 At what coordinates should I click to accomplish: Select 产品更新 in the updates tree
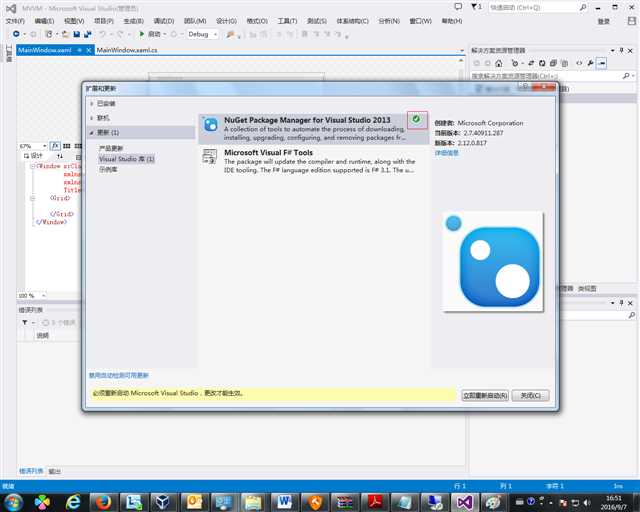pos(111,148)
